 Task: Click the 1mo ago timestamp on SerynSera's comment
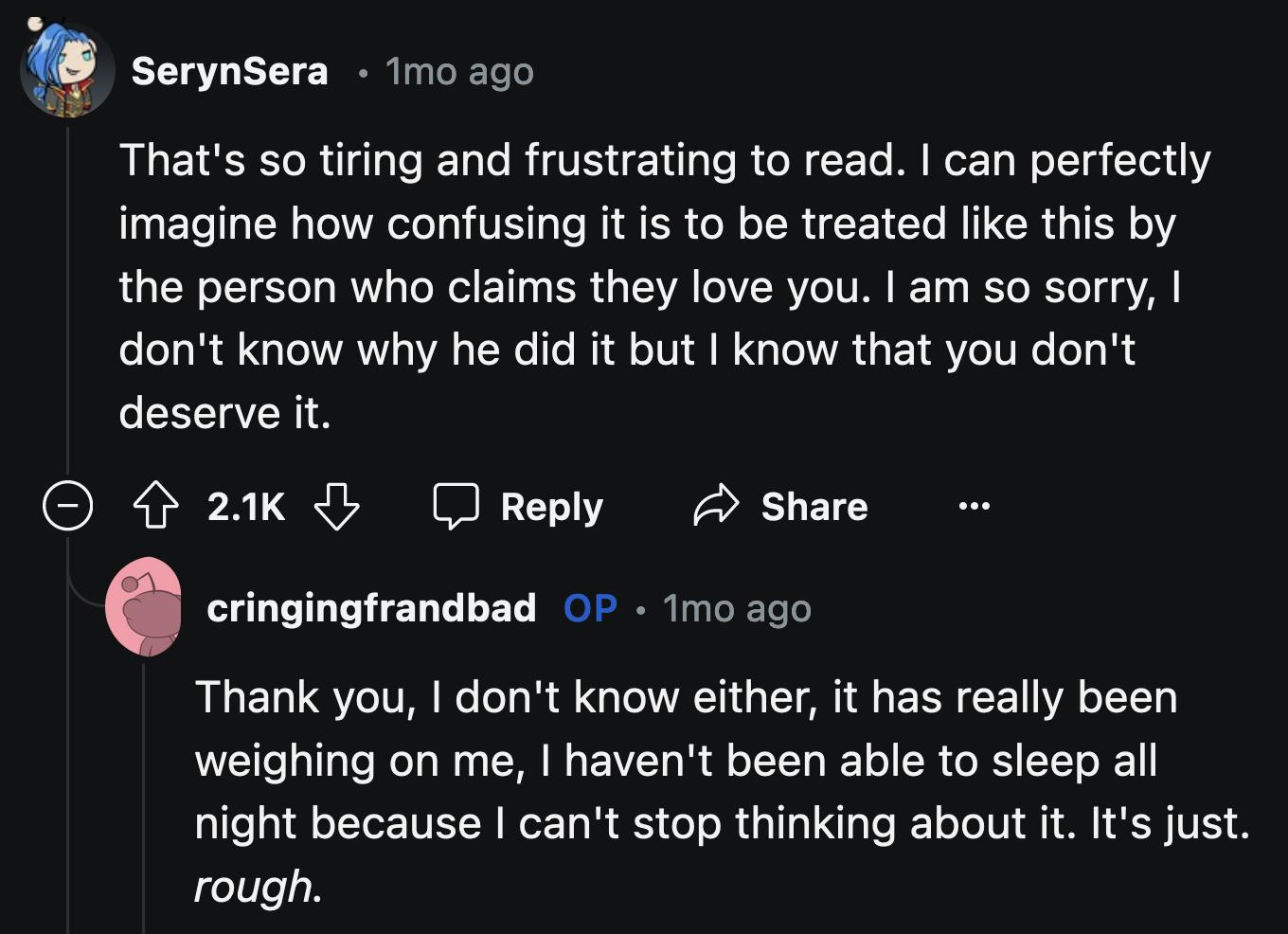point(458,70)
